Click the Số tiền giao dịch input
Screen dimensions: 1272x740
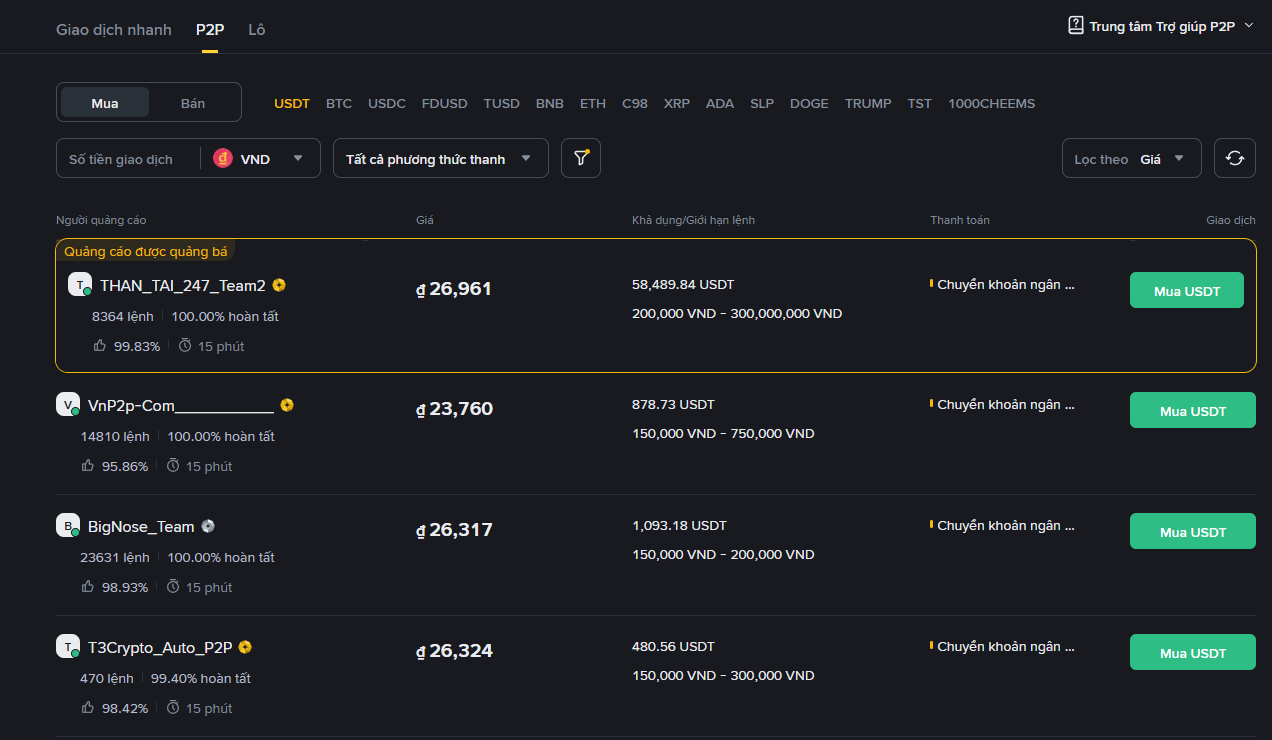(128, 158)
